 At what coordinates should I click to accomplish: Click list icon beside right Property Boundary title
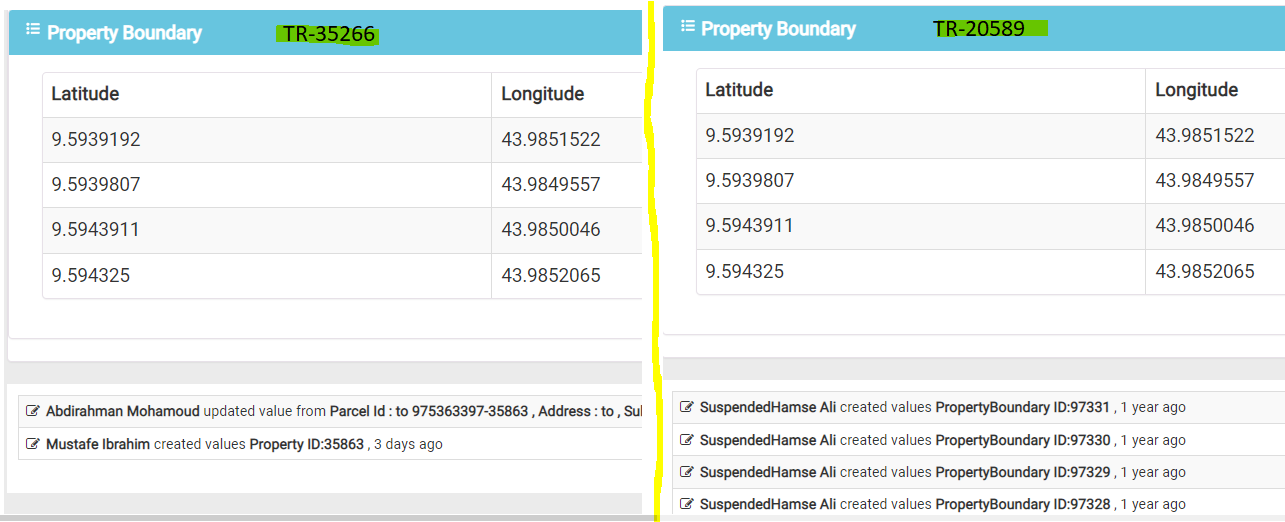(686, 26)
